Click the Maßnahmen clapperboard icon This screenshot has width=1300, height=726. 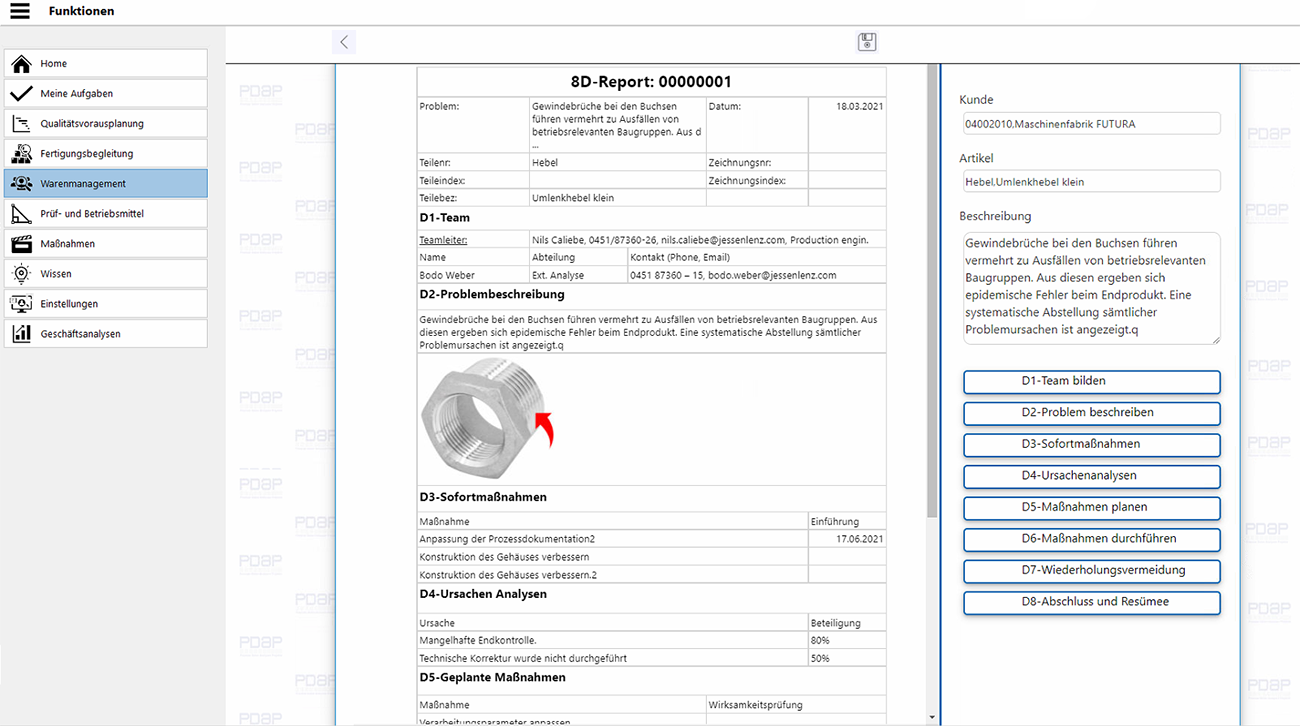click(21, 244)
